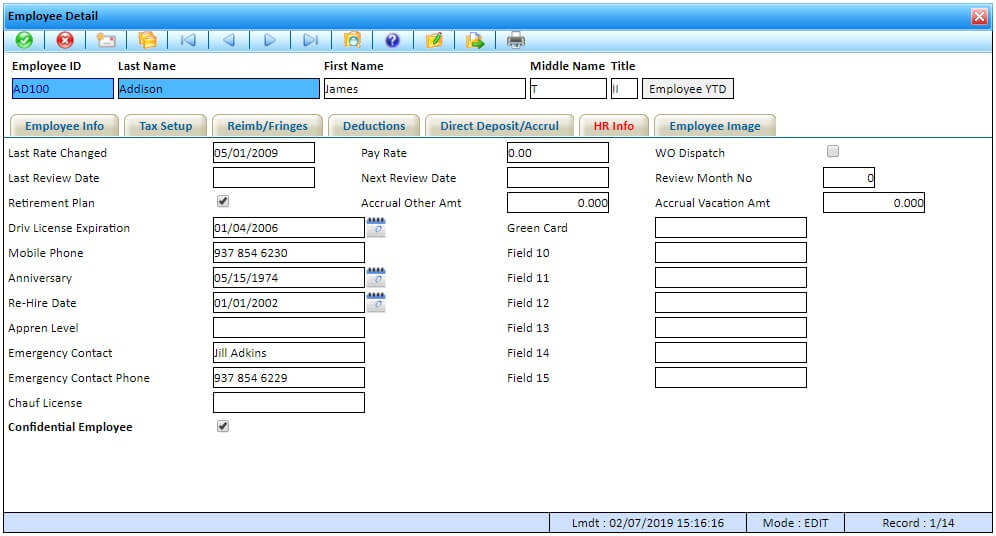The height and width of the screenshot is (536, 996).
Task: Open the Direct Deposit/Accrul tab
Action: click(500, 126)
